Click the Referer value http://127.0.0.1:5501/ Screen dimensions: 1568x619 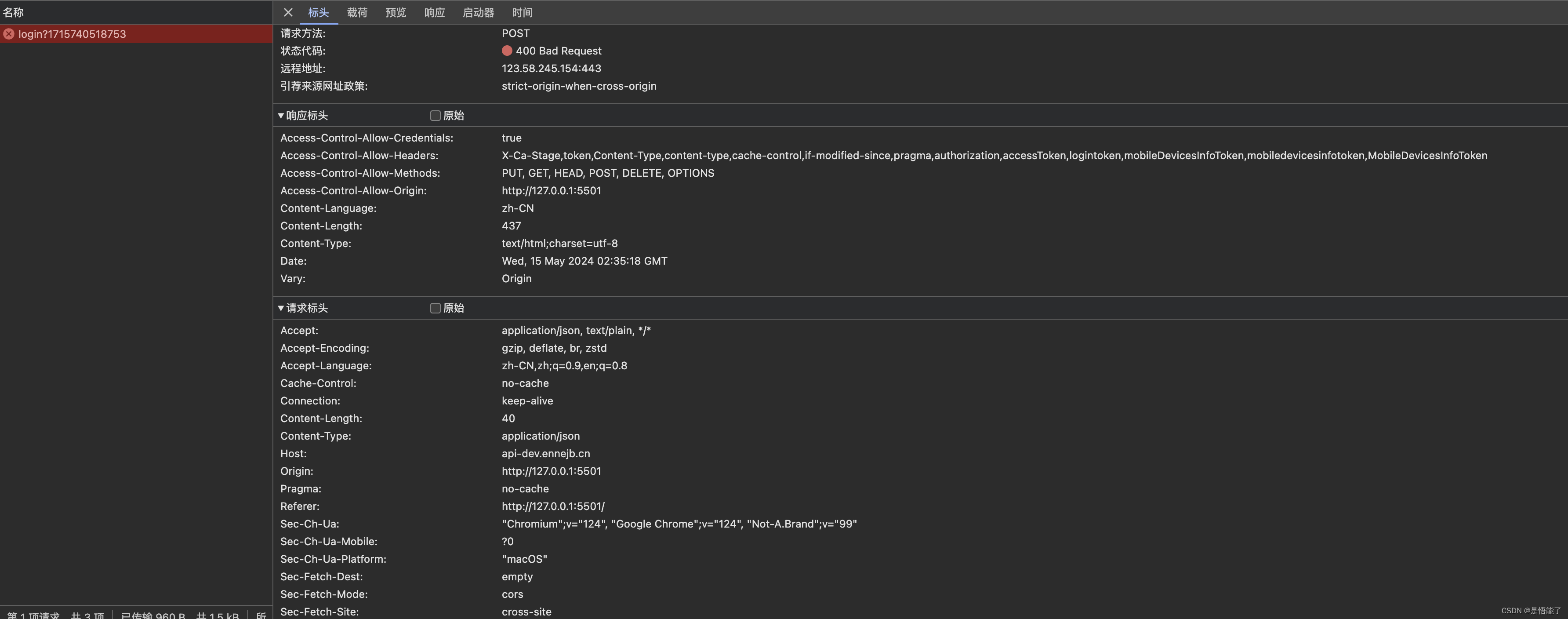point(553,506)
